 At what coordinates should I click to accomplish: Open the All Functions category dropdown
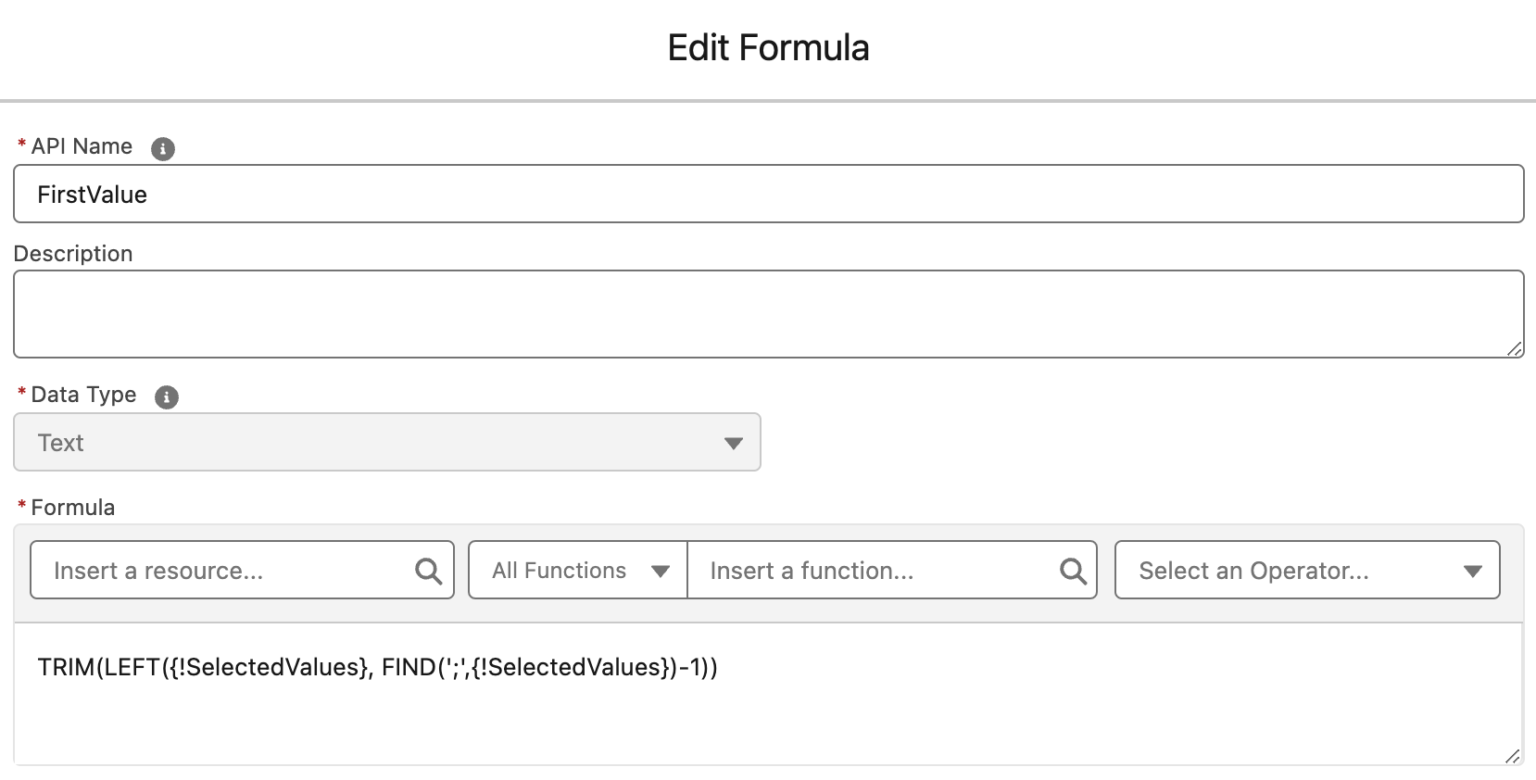tap(576, 570)
